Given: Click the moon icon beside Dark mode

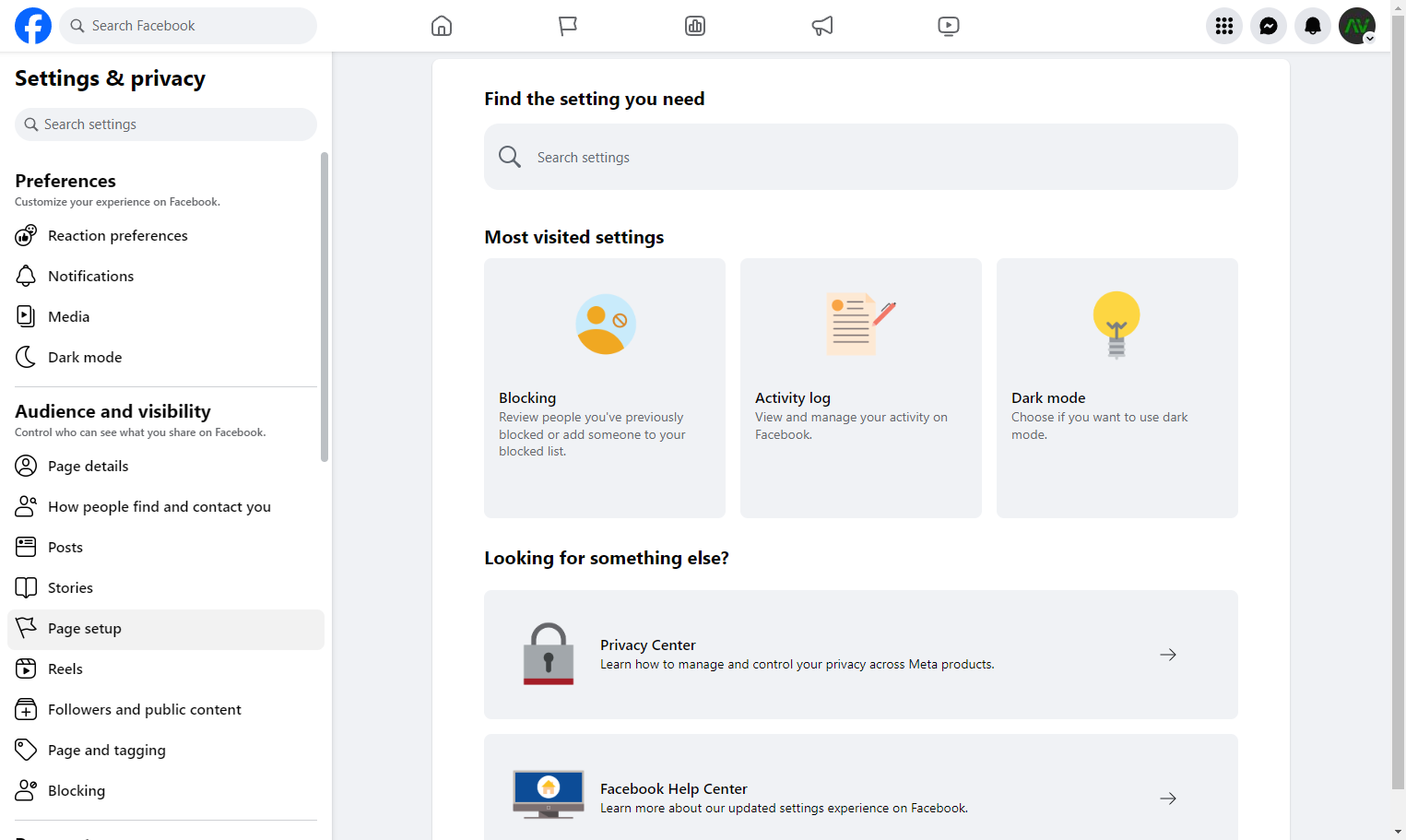Looking at the screenshot, I should point(26,357).
